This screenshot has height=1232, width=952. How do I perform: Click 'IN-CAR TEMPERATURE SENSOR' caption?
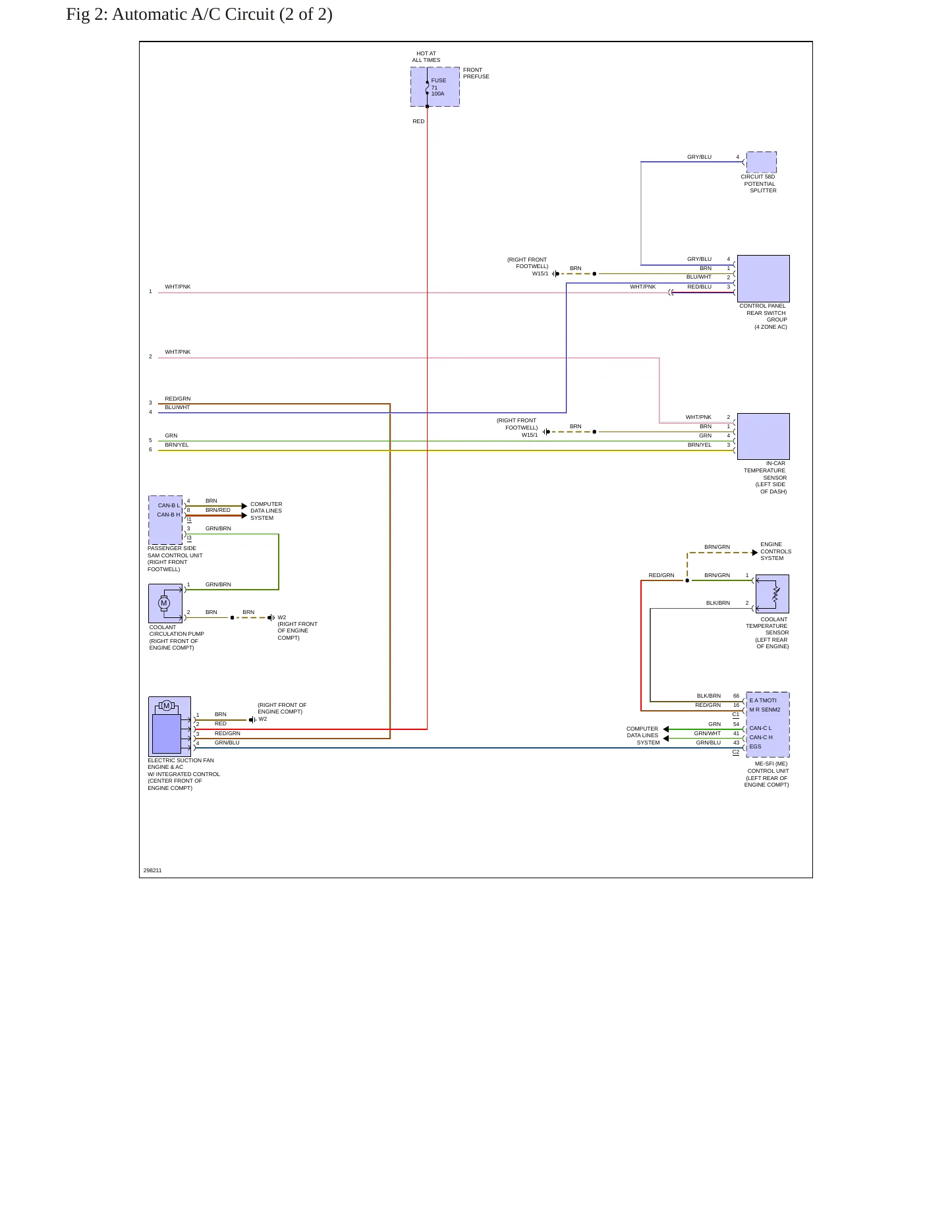tap(765, 478)
